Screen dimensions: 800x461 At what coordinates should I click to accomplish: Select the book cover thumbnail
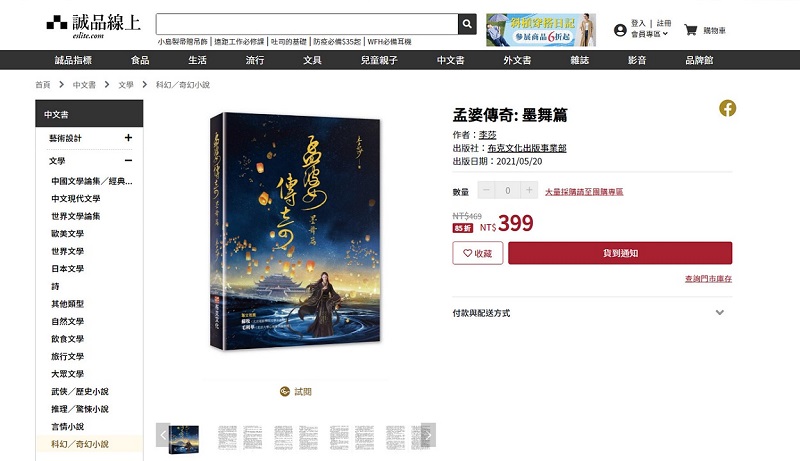[x=184, y=439]
